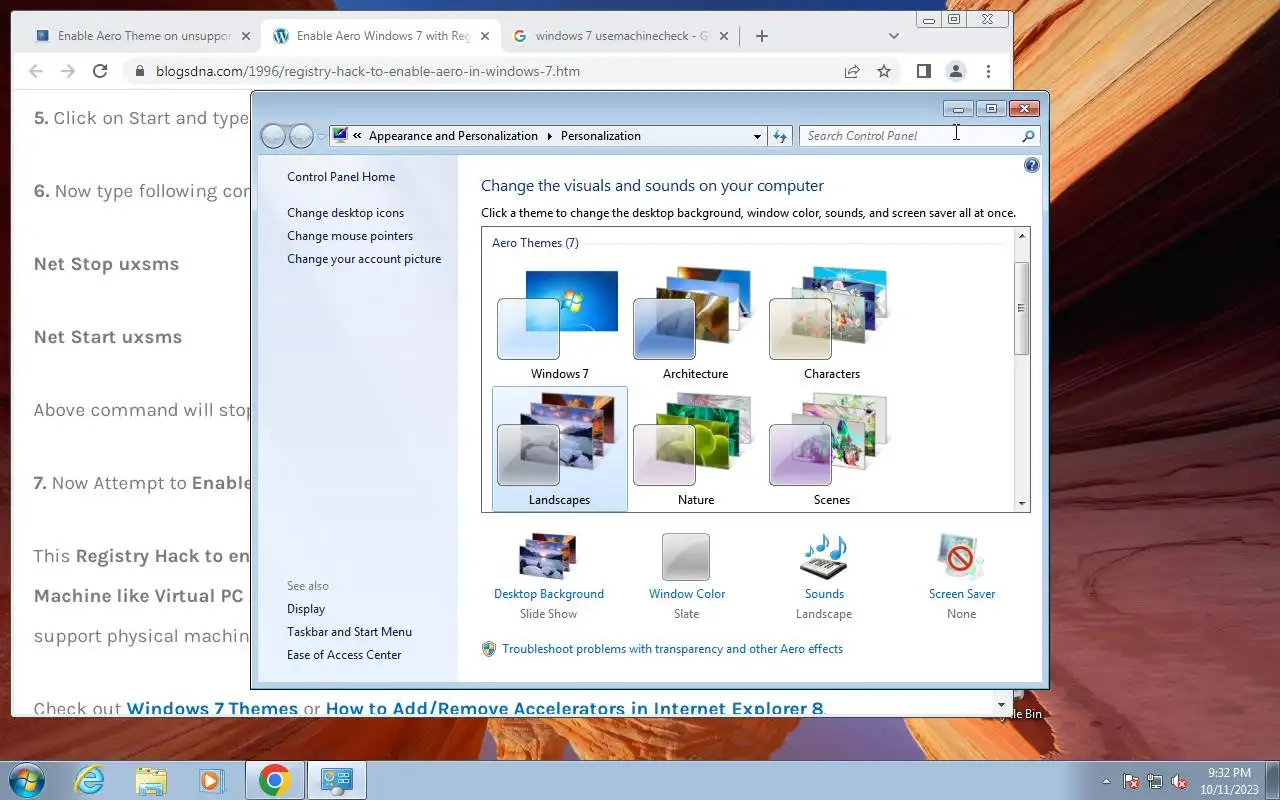
Task: Open Windows Explorer from taskbar
Action: [151, 780]
